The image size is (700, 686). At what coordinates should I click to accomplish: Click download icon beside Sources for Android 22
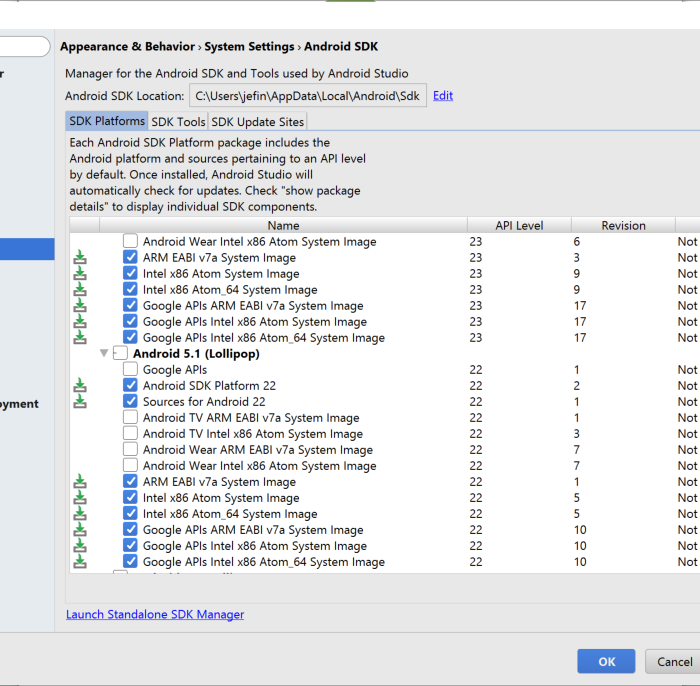(x=80, y=402)
